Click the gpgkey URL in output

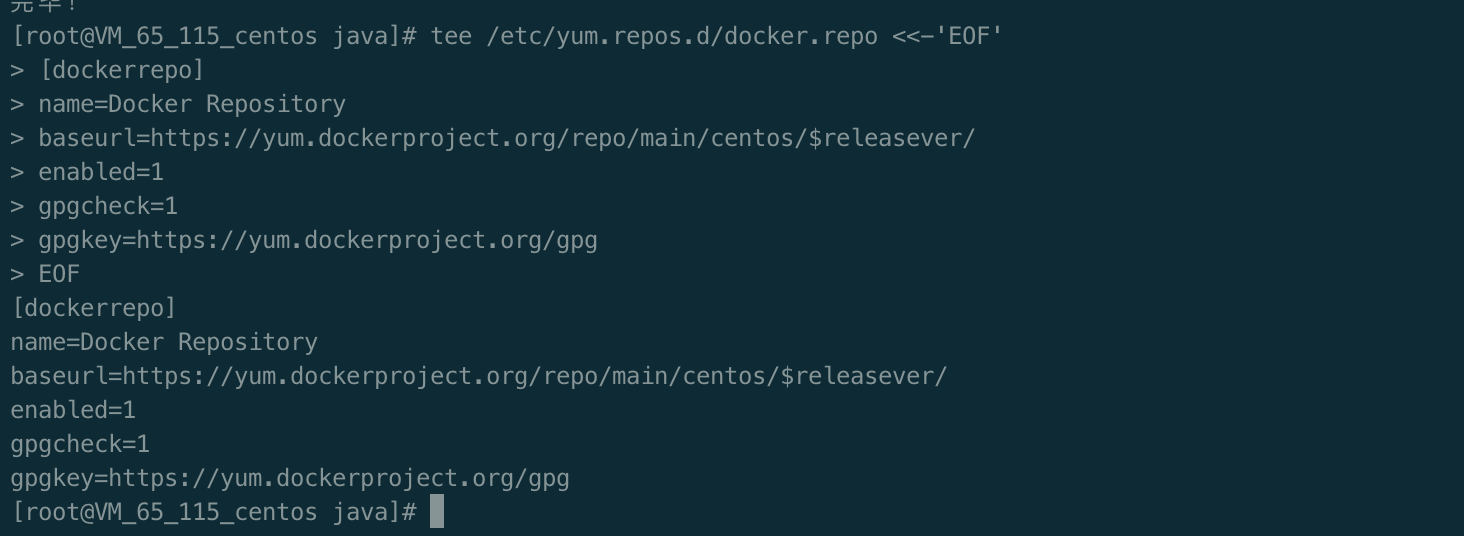tap(339, 479)
